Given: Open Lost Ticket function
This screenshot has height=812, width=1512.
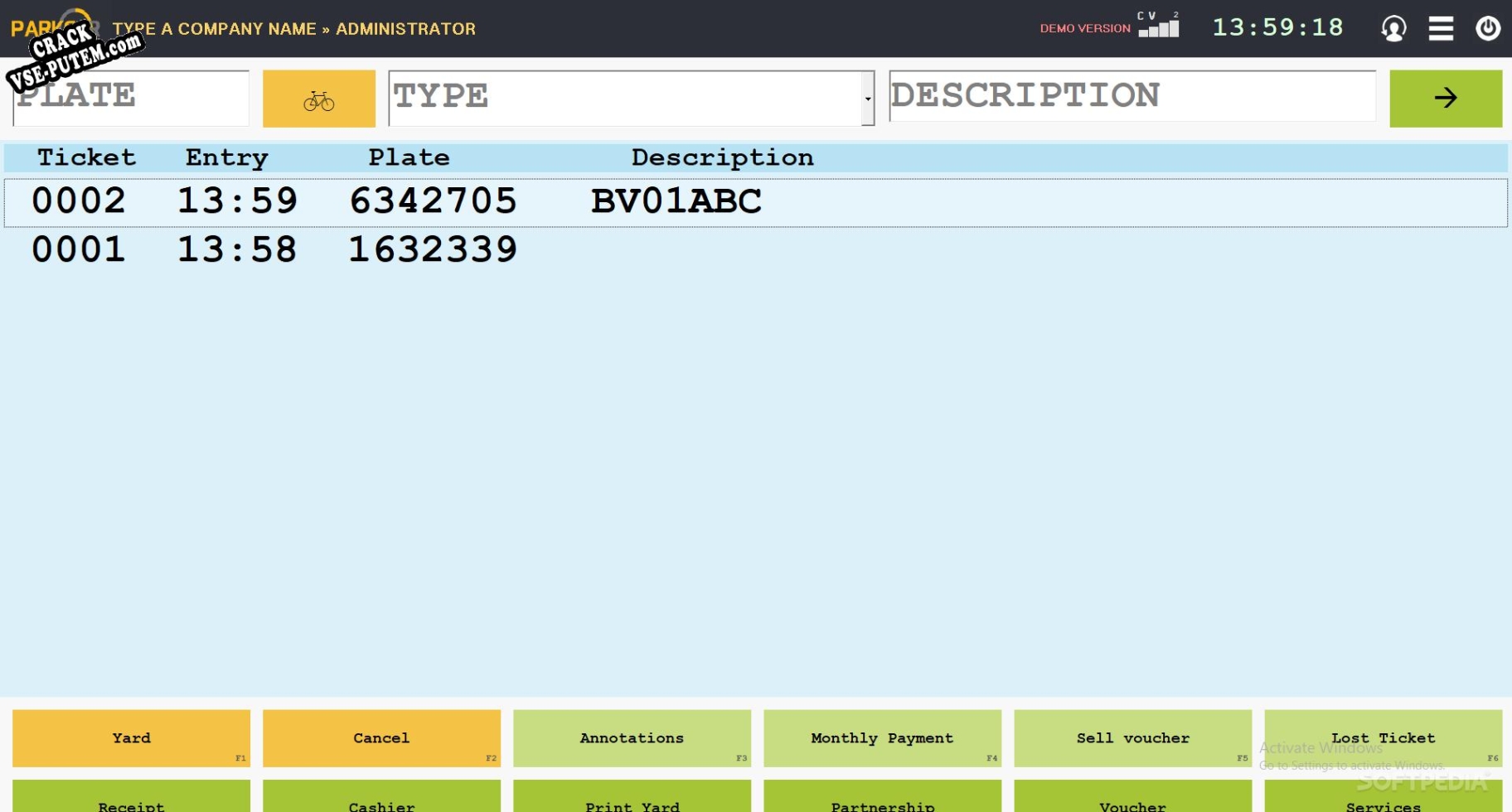Looking at the screenshot, I should (1383, 737).
